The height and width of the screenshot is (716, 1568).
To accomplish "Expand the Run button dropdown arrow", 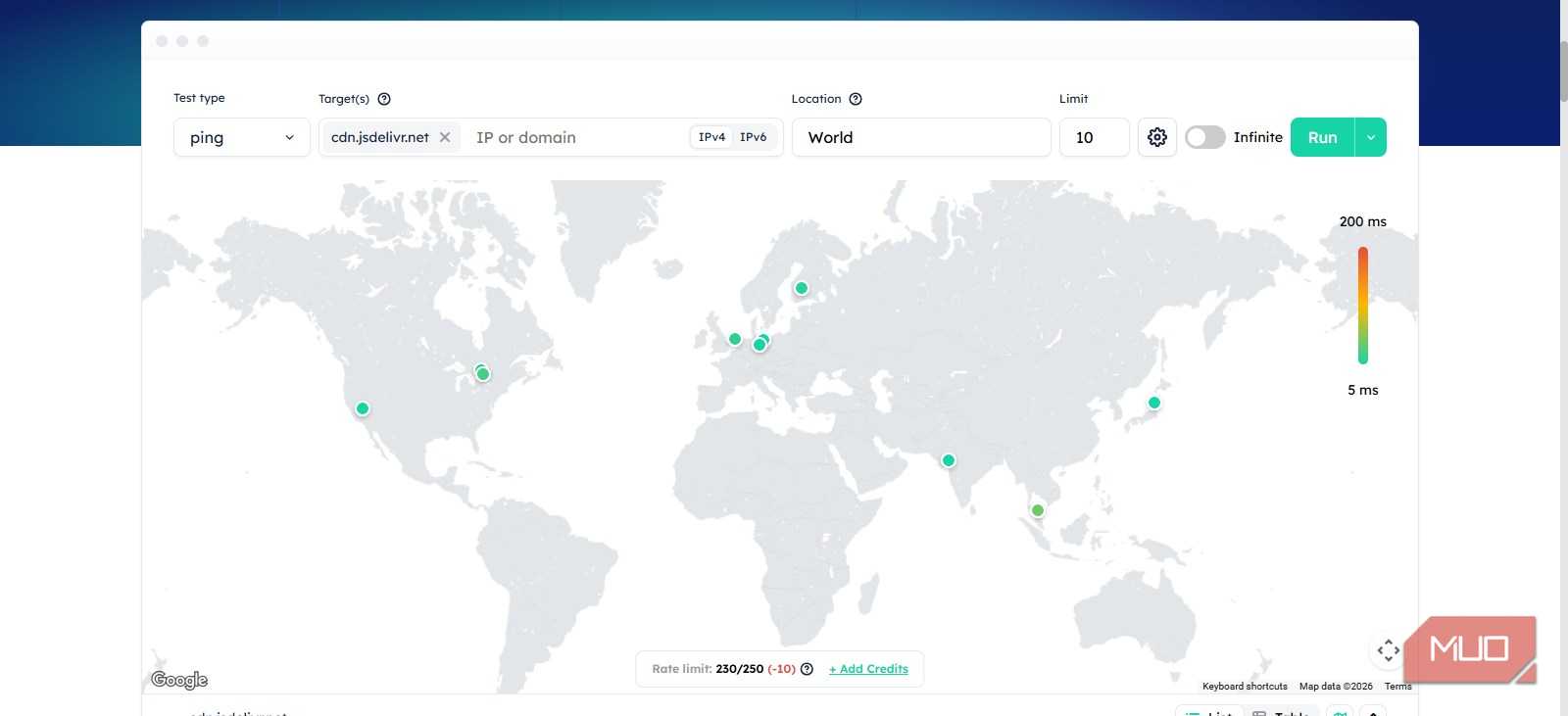I will tap(1371, 137).
